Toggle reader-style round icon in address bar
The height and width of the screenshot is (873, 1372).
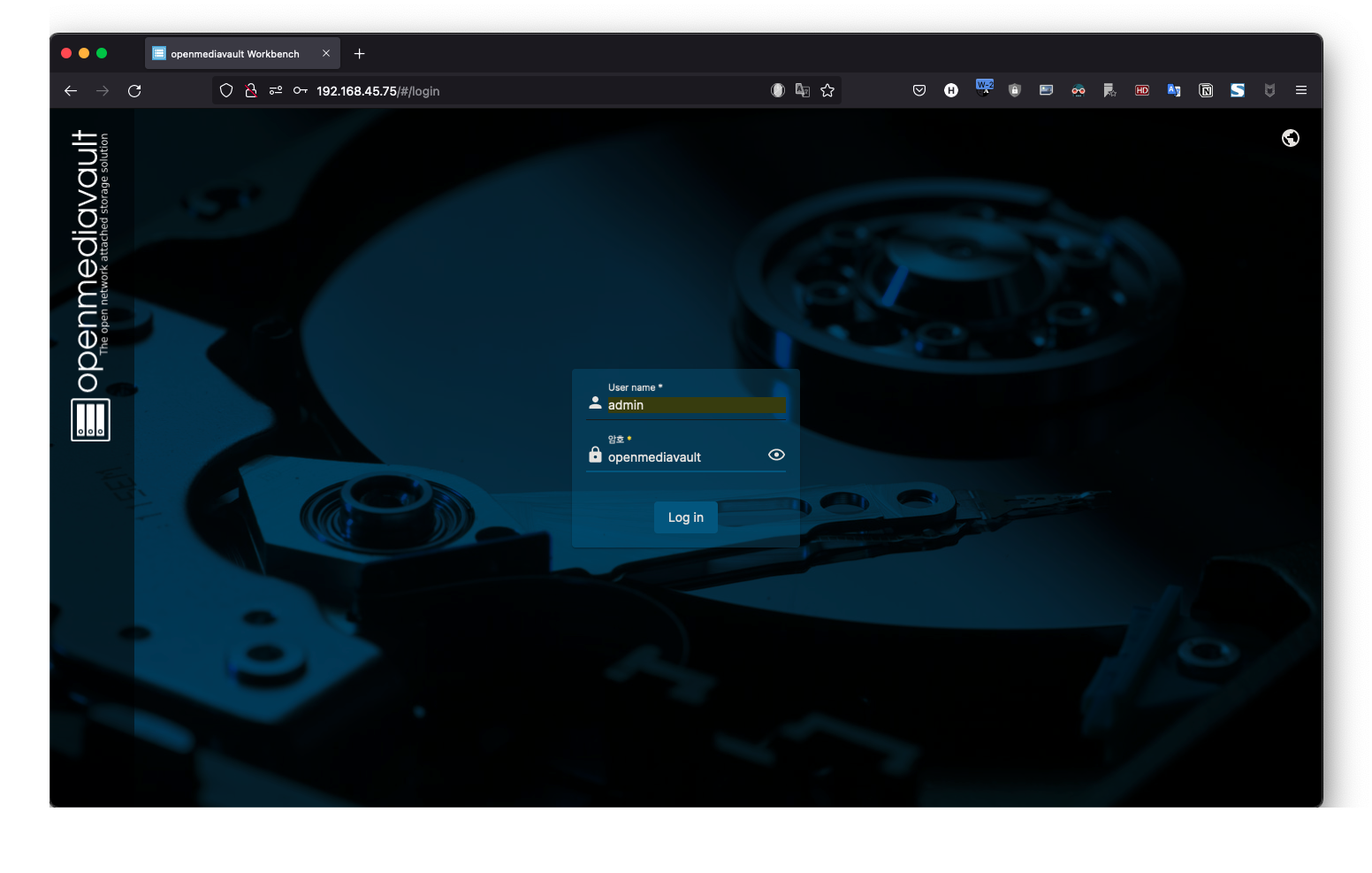(778, 90)
